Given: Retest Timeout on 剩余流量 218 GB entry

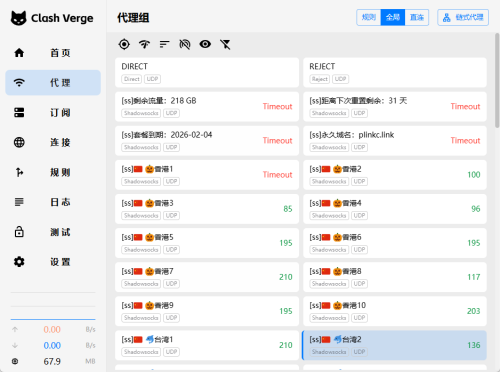Looking at the screenshot, I should 277,106.
